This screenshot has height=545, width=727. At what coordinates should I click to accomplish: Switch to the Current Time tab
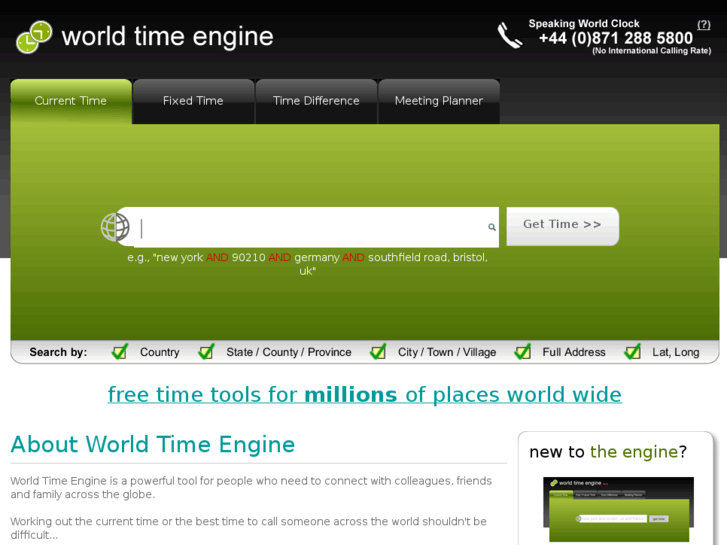point(71,101)
